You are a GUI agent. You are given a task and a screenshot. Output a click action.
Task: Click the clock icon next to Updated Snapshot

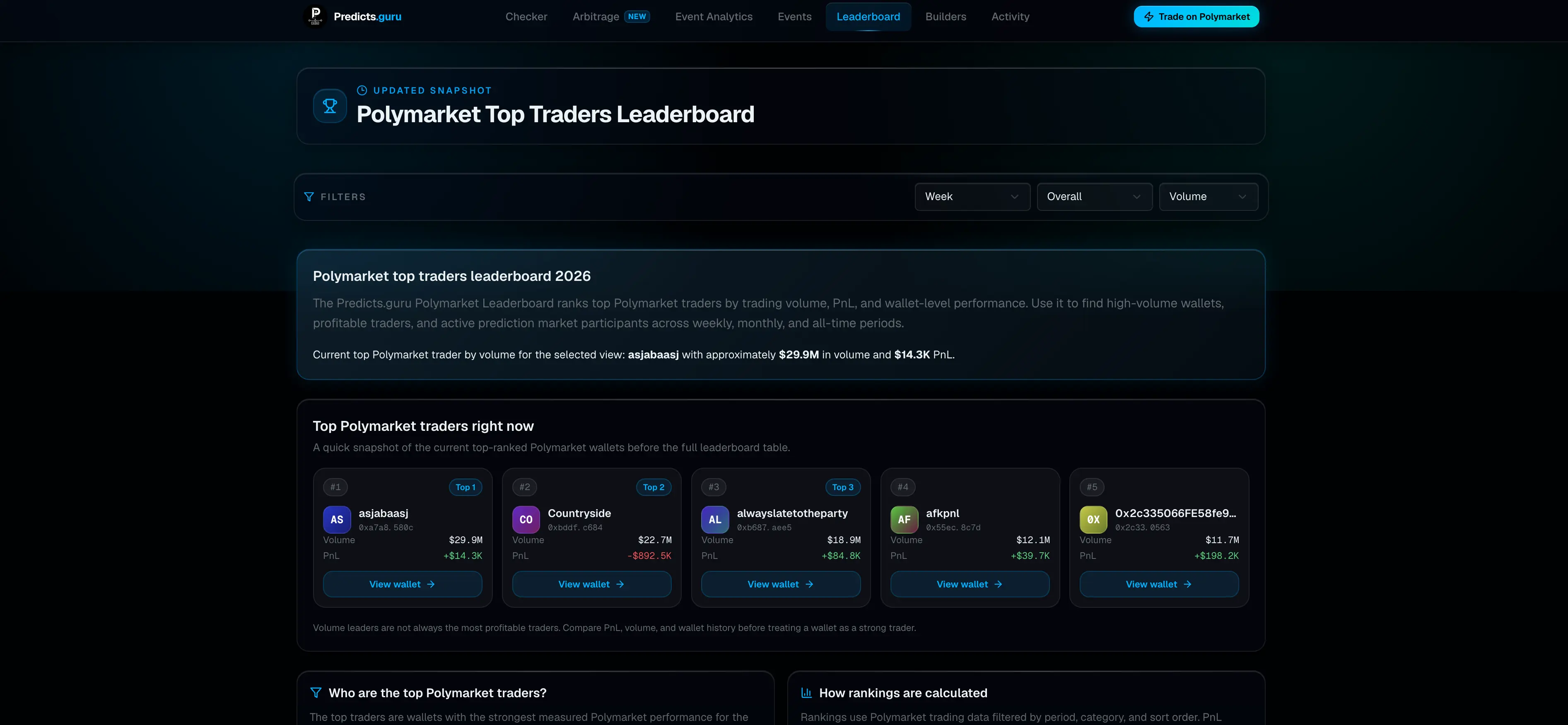pyautogui.click(x=362, y=90)
